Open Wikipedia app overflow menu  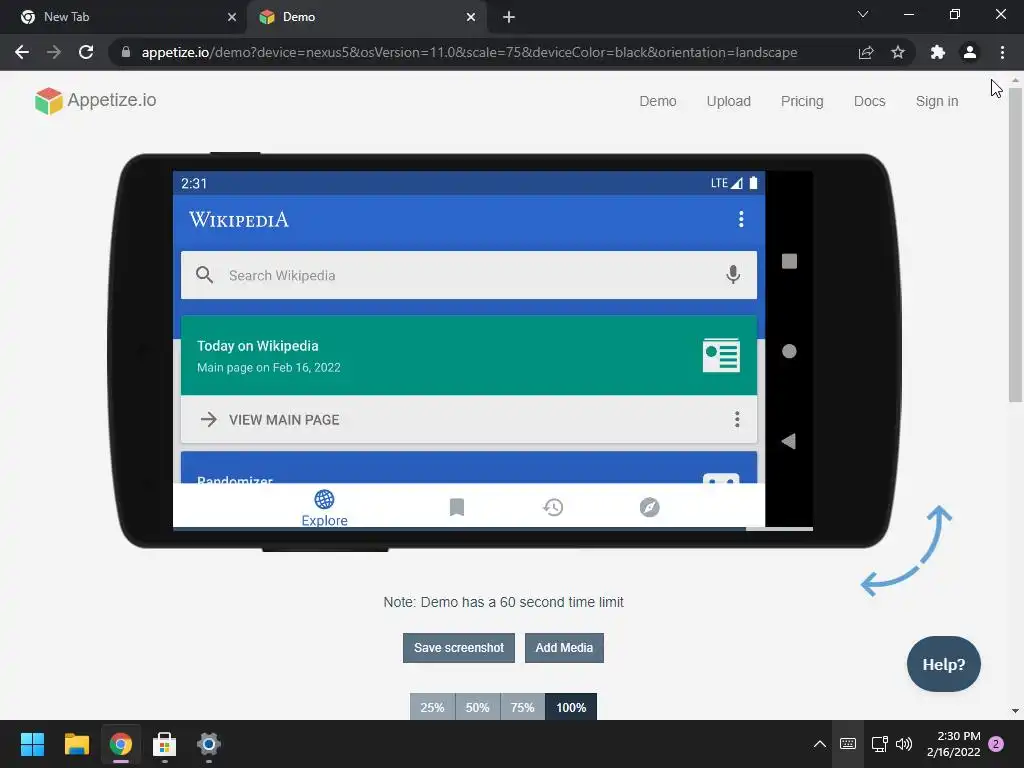point(741,219)
